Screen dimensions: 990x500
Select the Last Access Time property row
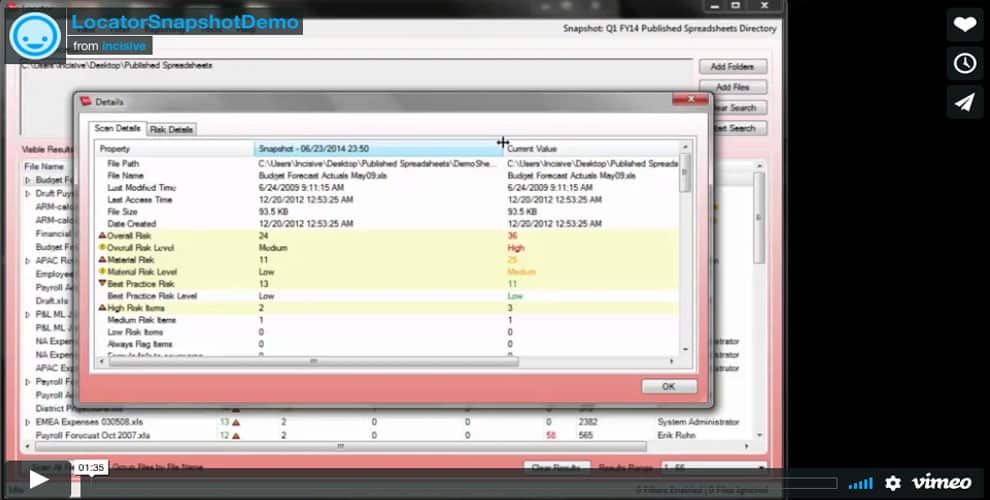[388, 199]
